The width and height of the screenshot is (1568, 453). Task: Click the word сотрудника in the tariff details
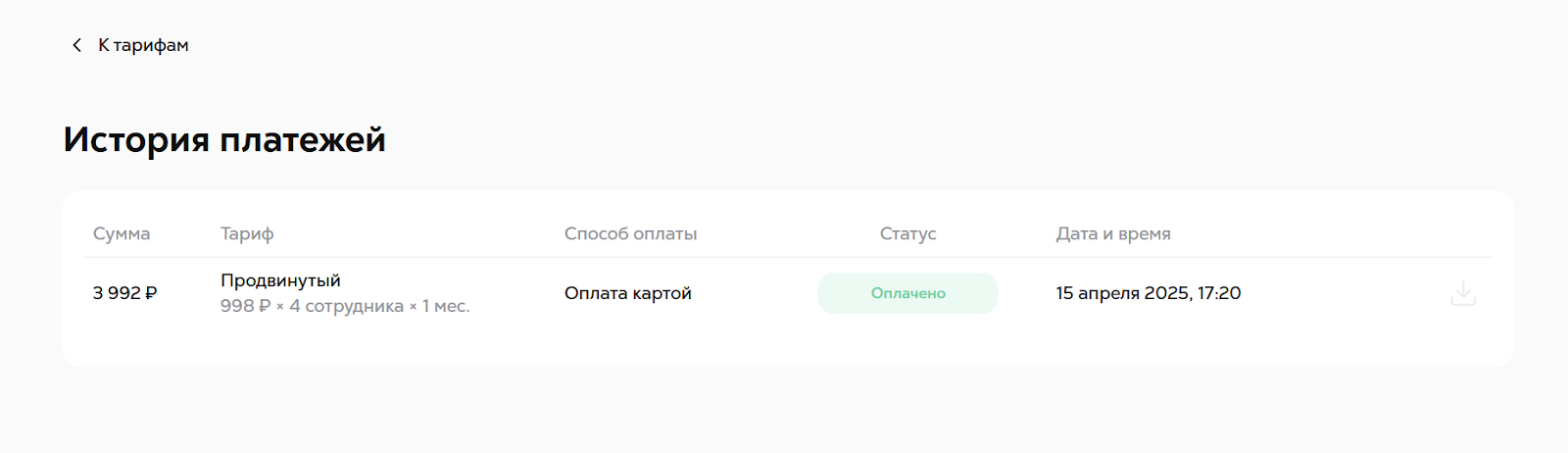(x=354, y=307)
